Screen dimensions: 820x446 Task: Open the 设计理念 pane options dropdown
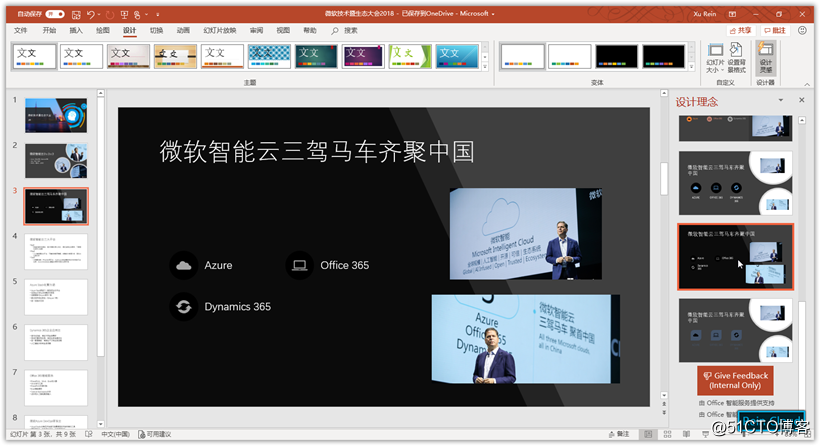[781, 100]
